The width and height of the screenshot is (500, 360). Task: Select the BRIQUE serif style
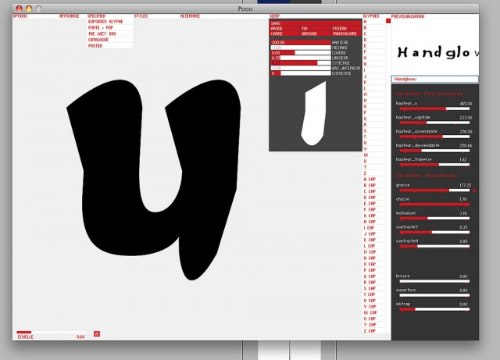(x=277, y=29)
